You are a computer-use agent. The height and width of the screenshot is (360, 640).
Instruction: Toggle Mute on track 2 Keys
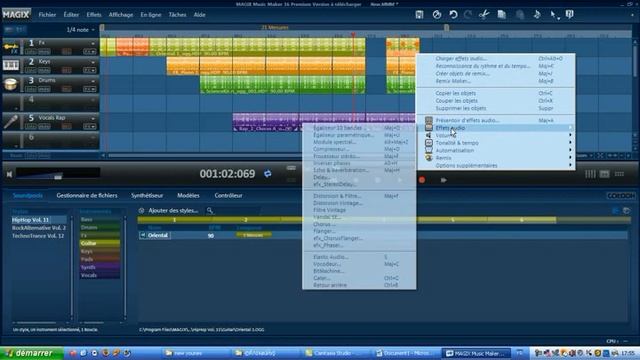[44, 71]
